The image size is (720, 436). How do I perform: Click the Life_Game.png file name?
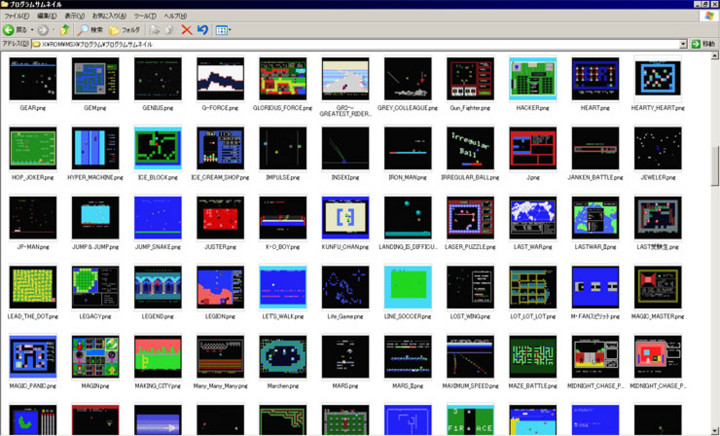(345, 317)
